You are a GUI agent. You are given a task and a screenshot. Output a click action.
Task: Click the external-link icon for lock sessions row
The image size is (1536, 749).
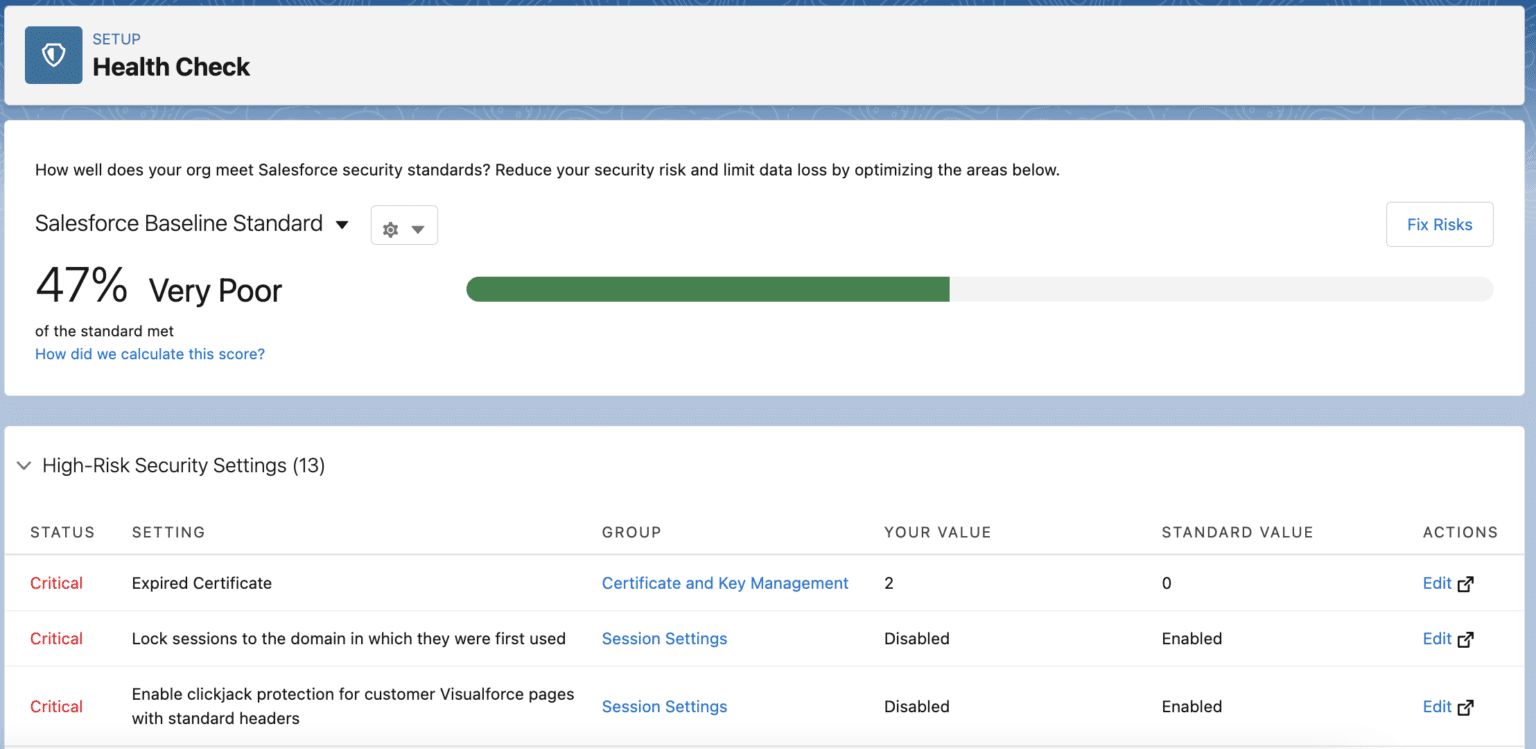tap(1467, 638)
